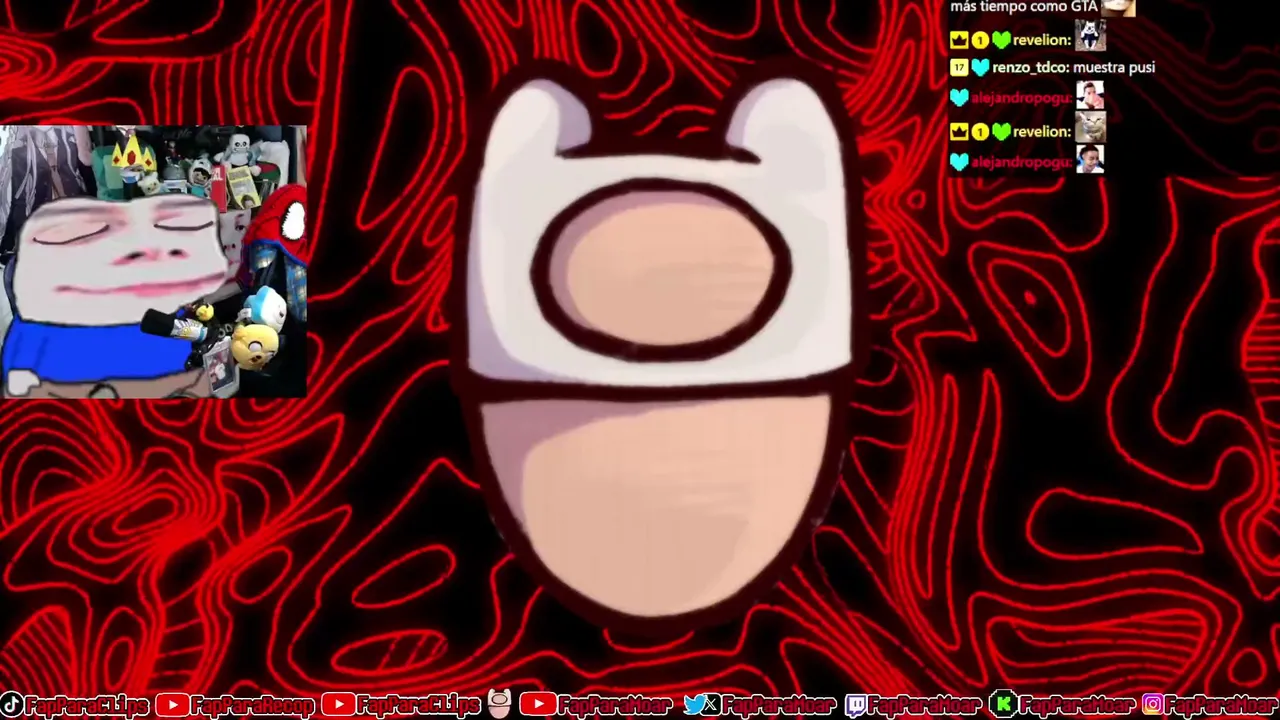Viewport: 1280px width, 720px height.
Task: Click cyan heart in alejandropogu row with headset emote
Action: 960,161
